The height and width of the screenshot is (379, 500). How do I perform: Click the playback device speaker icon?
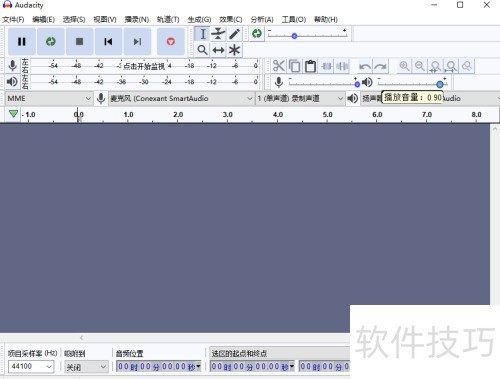click(353, 98)
